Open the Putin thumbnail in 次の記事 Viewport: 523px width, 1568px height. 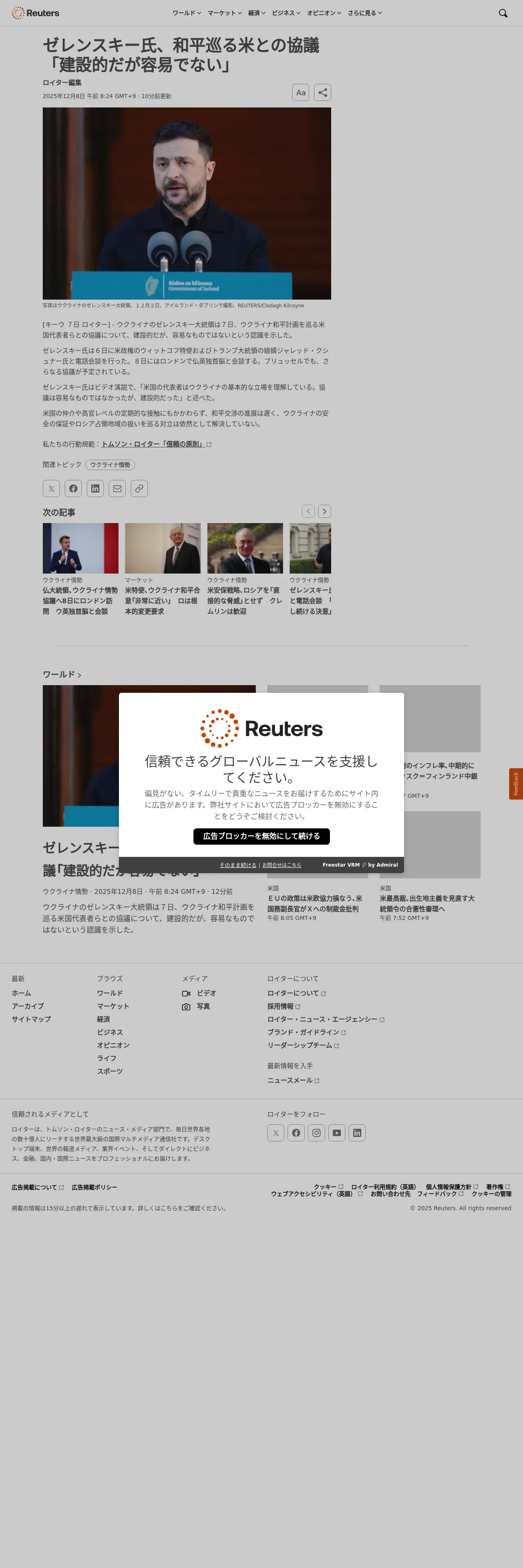tap(245, 548)
